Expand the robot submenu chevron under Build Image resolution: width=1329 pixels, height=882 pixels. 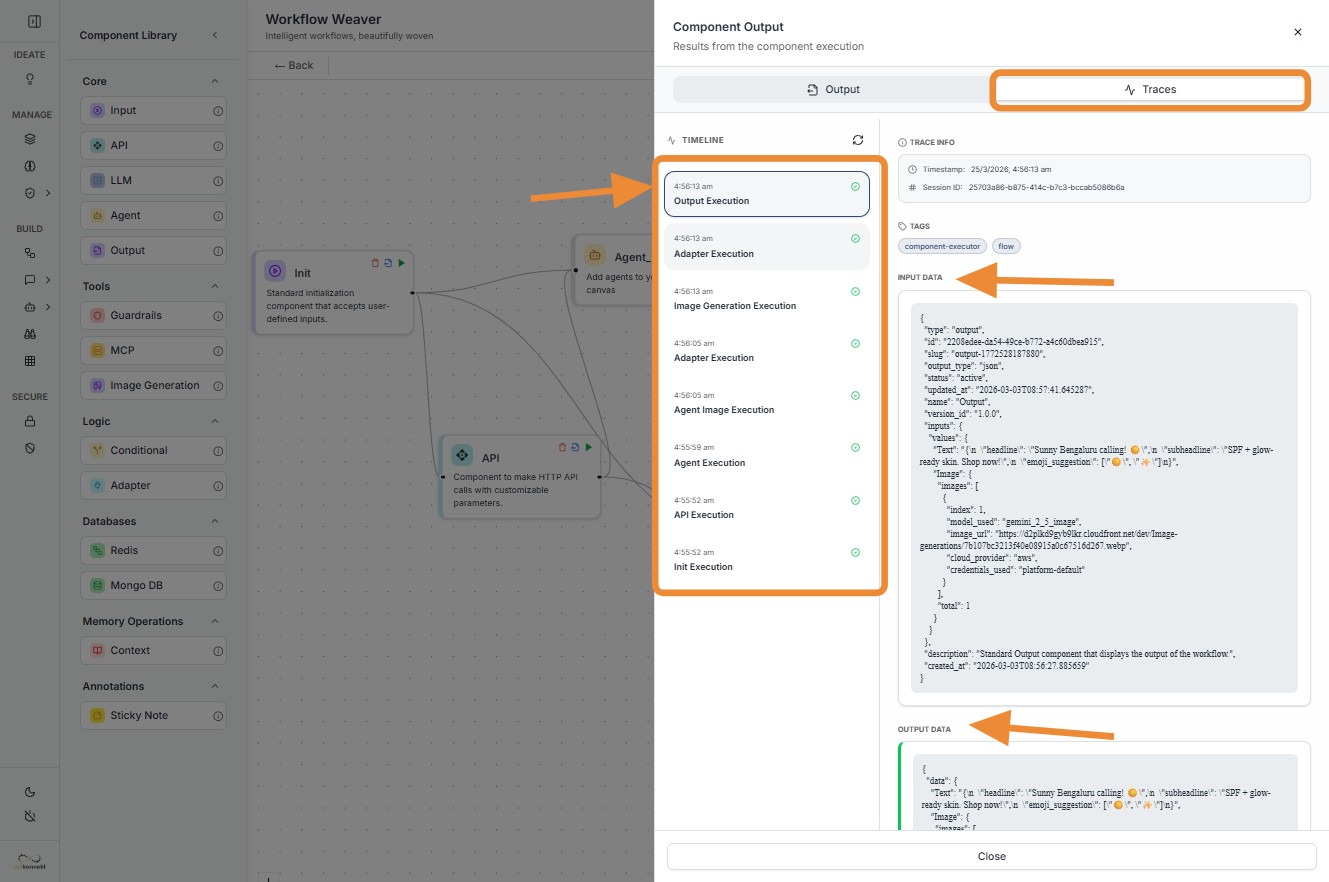47,307
